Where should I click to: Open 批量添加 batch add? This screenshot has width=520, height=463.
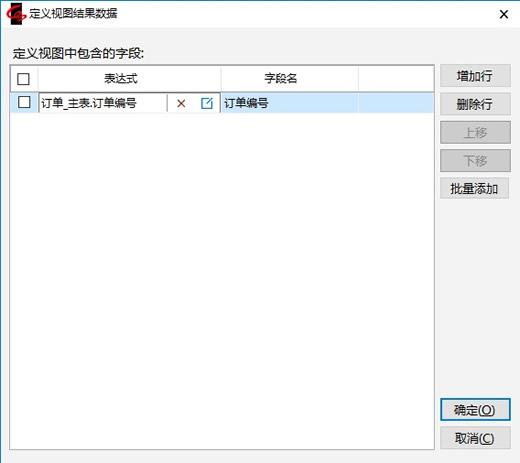[474, 188]
